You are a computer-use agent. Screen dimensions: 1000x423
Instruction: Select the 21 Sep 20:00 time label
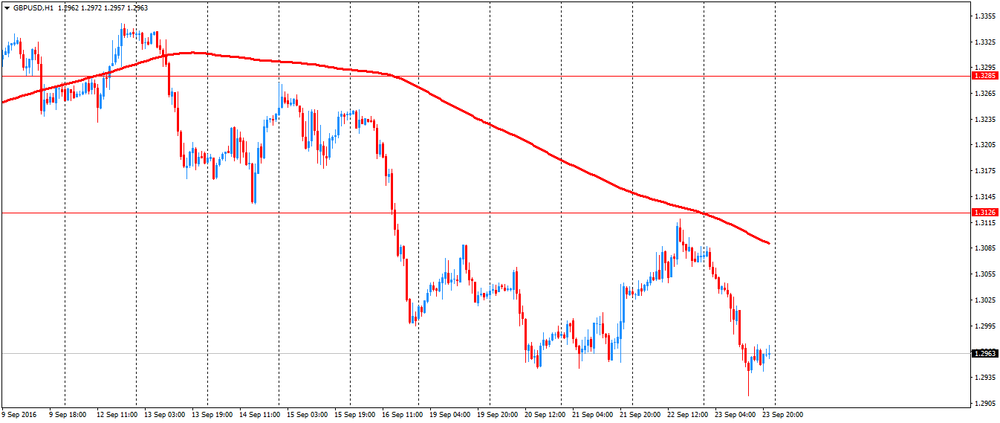click(x=642, y=414)
